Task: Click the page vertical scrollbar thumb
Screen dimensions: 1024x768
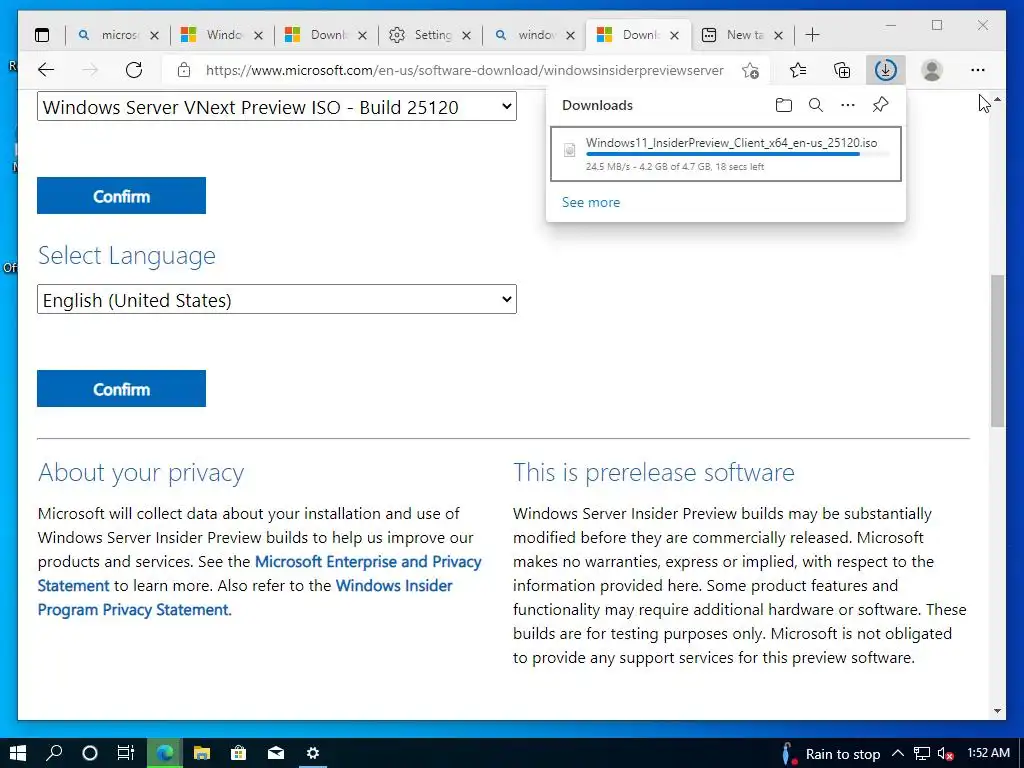Action: [997, 351]
